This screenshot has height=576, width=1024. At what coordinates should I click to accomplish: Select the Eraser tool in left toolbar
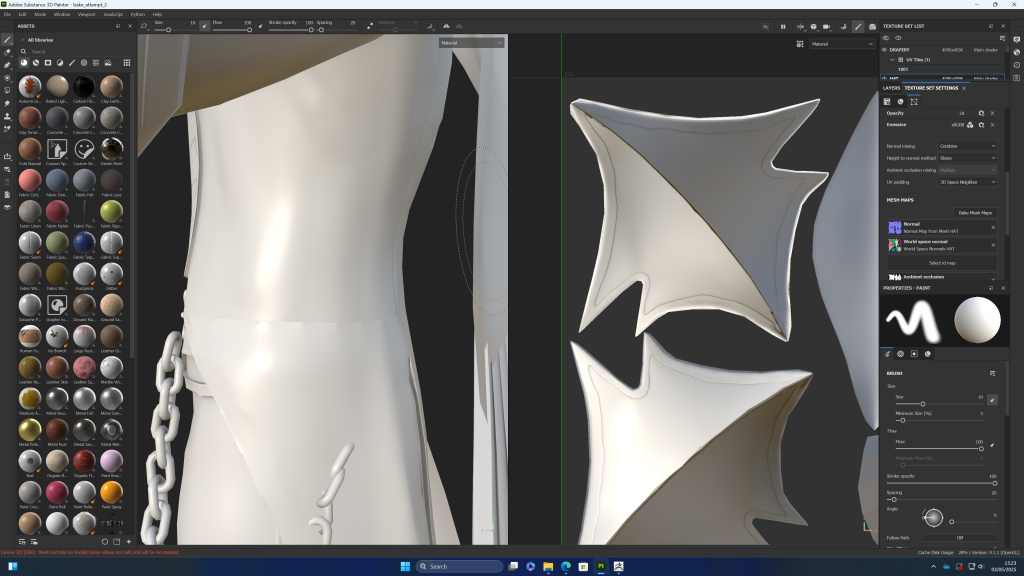[8, 52]
